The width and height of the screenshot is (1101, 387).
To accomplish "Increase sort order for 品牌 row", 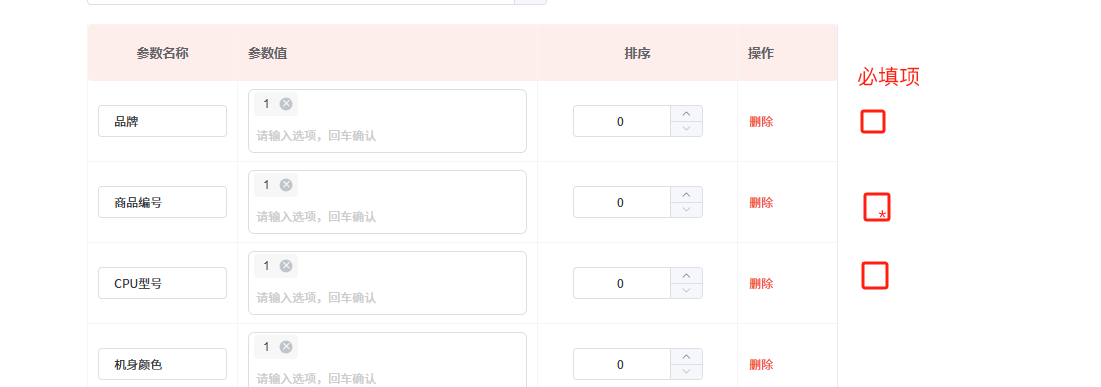I will tap(687, 114).
